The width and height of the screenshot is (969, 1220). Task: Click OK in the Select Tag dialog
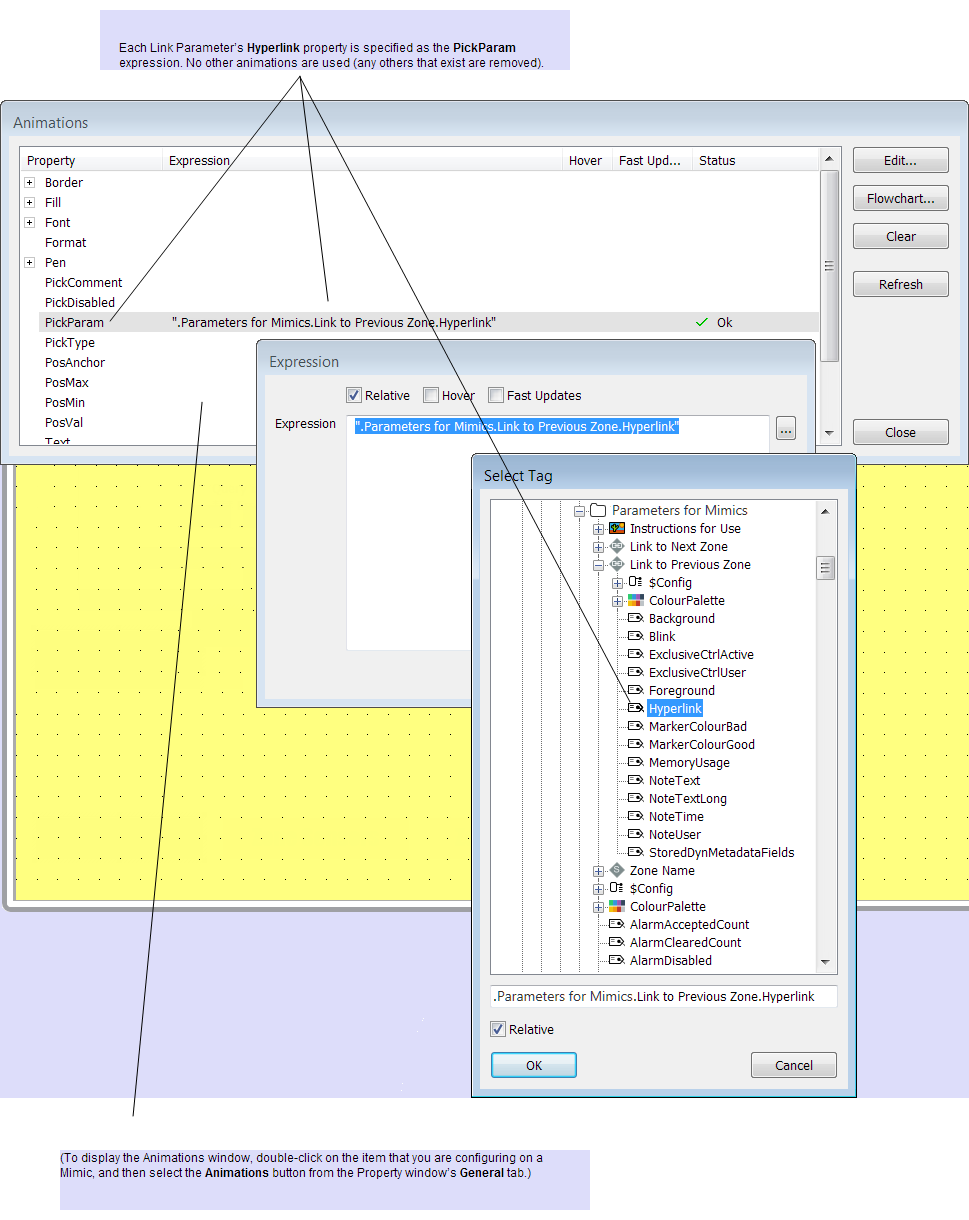click(533, 1064)
